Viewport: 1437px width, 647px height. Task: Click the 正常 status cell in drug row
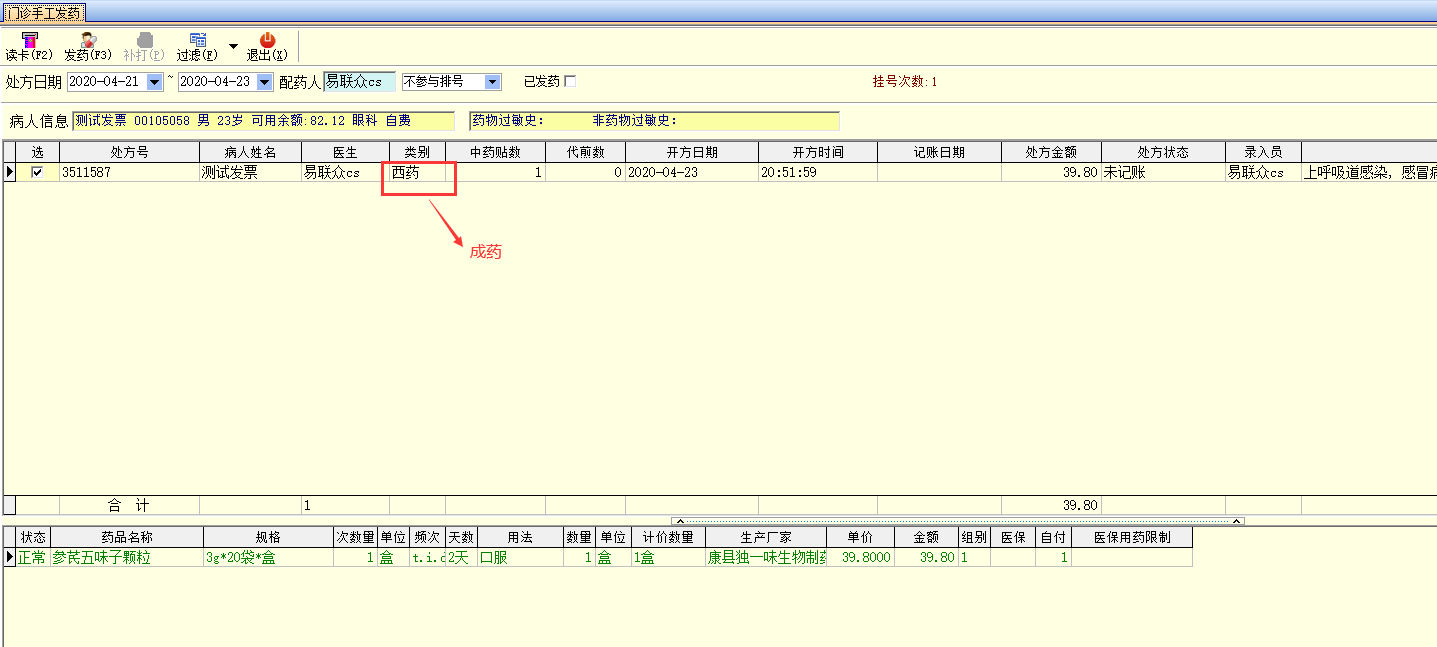click(x=32, y=557)
